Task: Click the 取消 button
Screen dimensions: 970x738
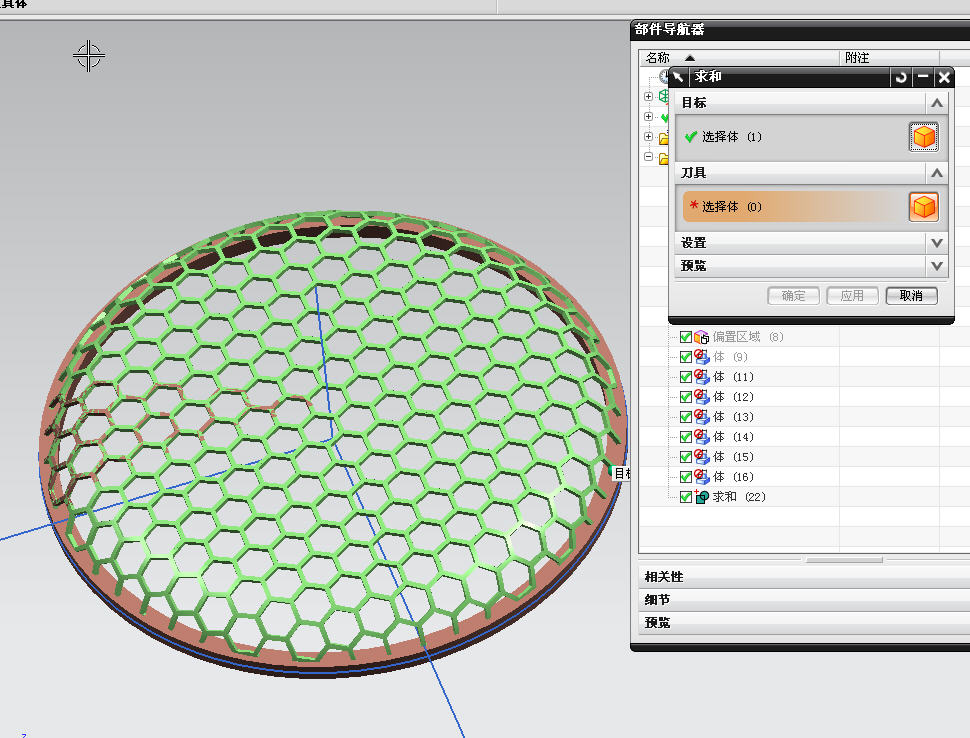Action: [x=911, y=296]
